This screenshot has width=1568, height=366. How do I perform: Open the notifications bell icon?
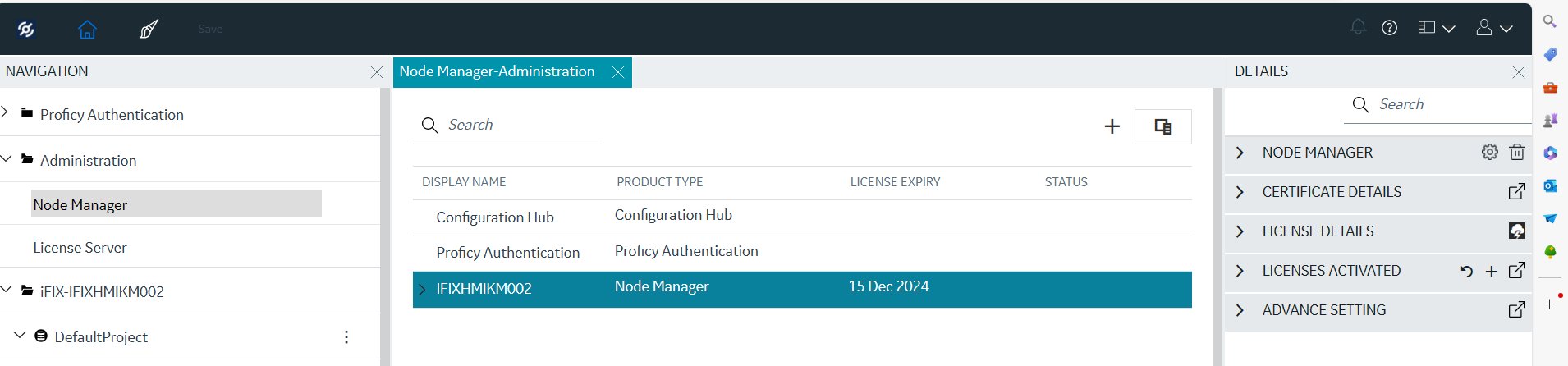[1358, 28]
